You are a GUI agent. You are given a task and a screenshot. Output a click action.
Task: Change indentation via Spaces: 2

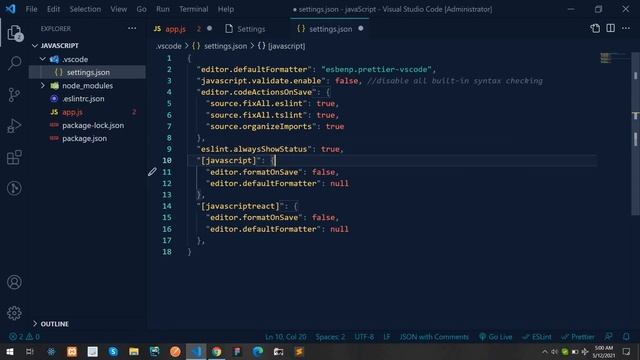pos(330,337)
